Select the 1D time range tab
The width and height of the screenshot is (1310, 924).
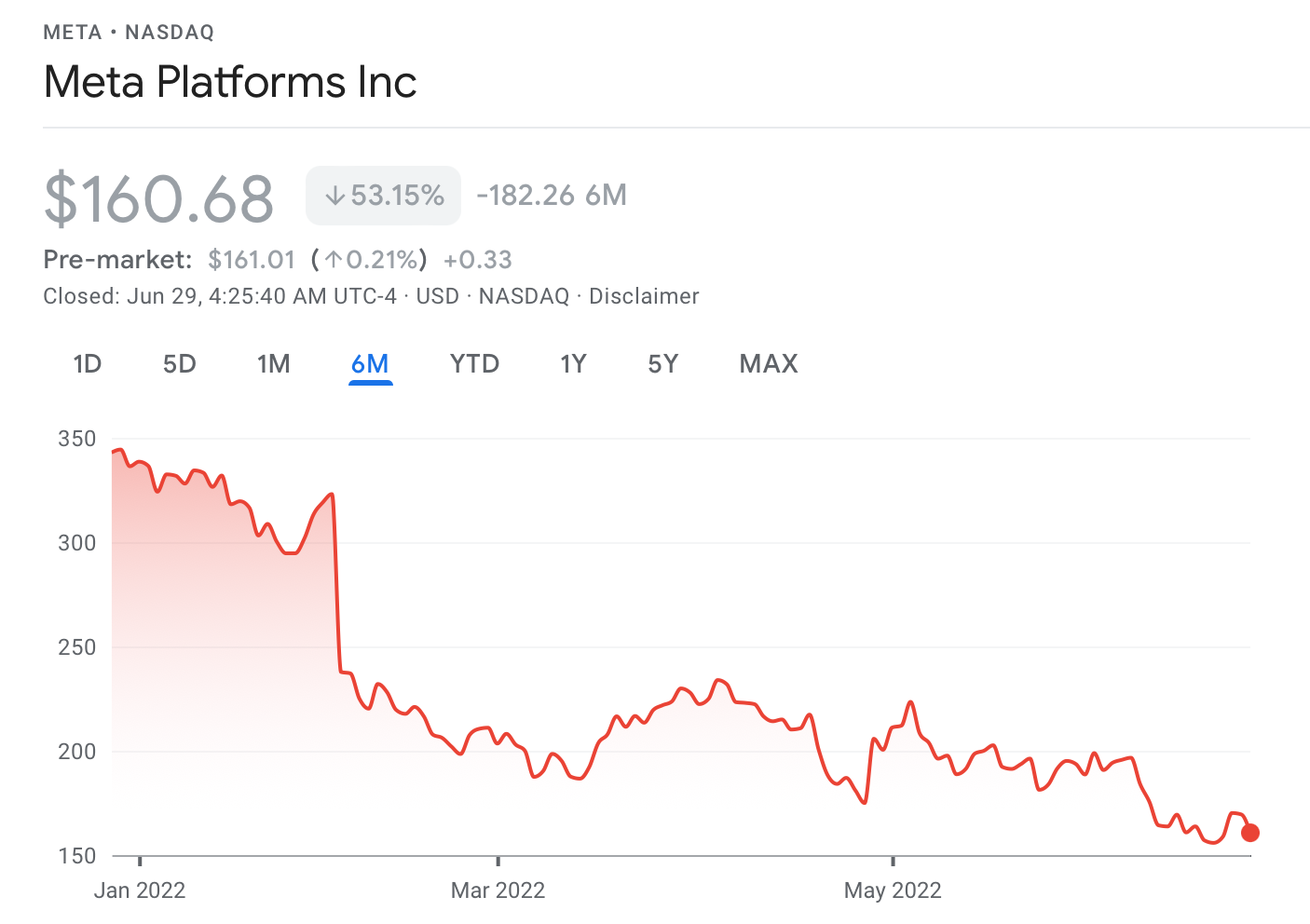coord(88,363)
